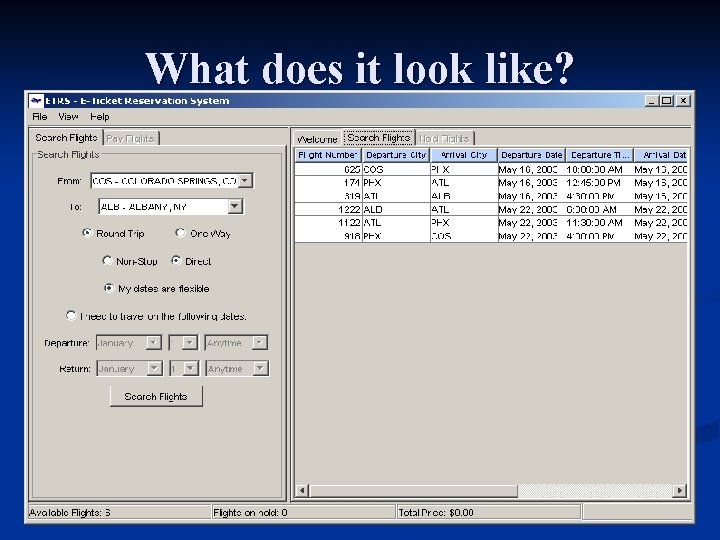720x540 pixels.
Task: Select the Non-Stop radio button
Action: [x=107, y=261]
